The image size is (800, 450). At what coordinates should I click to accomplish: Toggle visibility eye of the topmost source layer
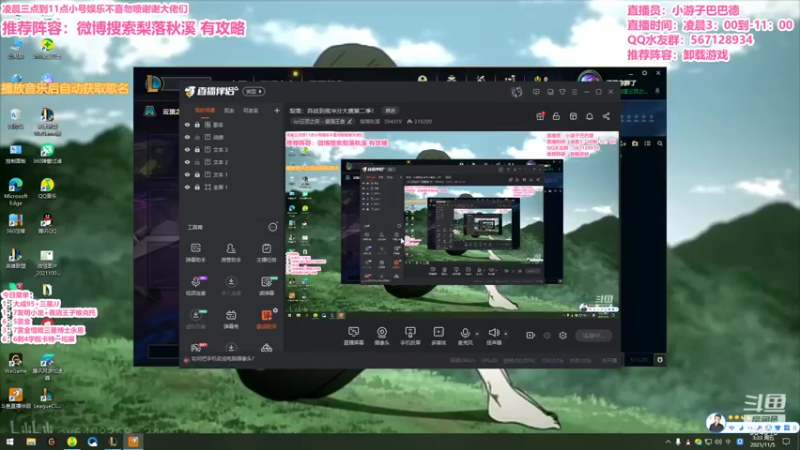point(187,124)
